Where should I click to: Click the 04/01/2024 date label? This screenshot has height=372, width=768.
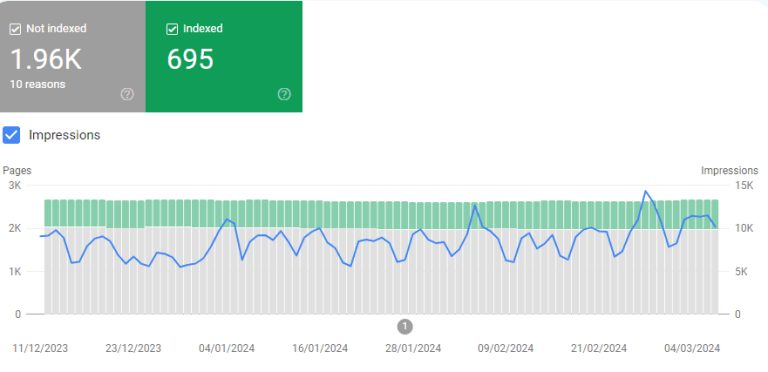[226, 349]
